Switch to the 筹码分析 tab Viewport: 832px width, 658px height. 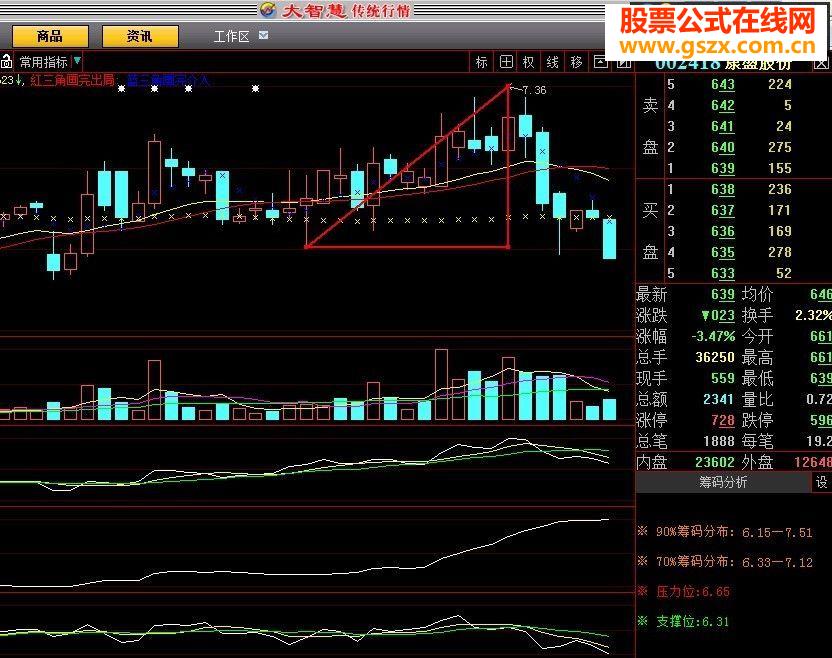723,482
